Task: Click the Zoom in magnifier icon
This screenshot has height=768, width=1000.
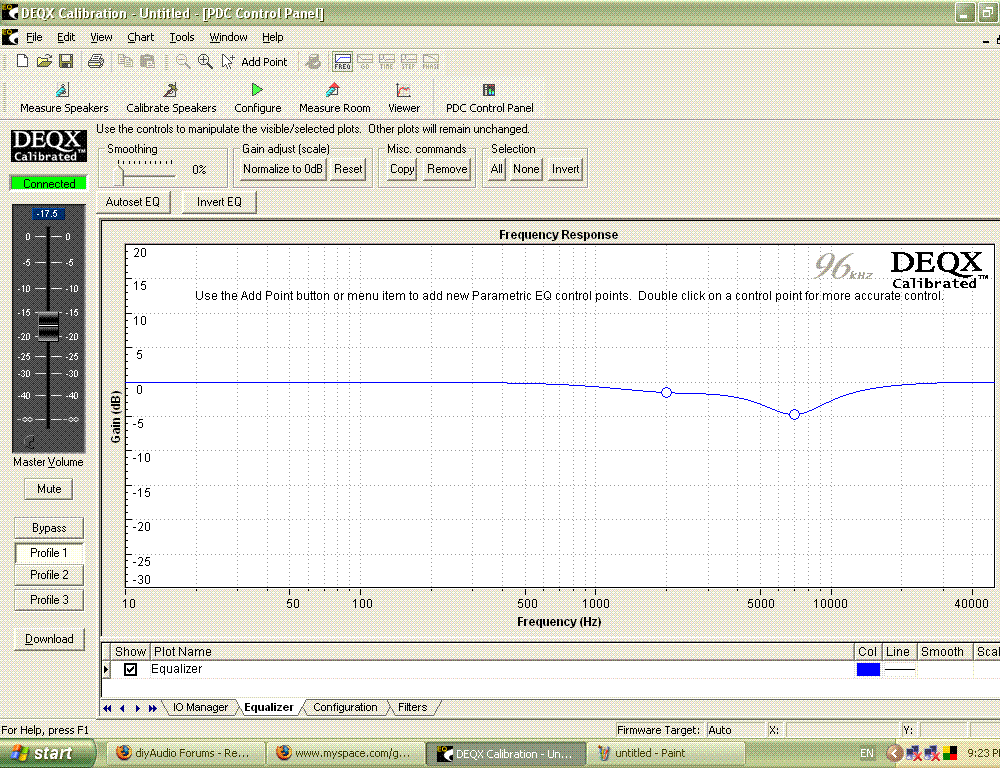Action: 205,61
